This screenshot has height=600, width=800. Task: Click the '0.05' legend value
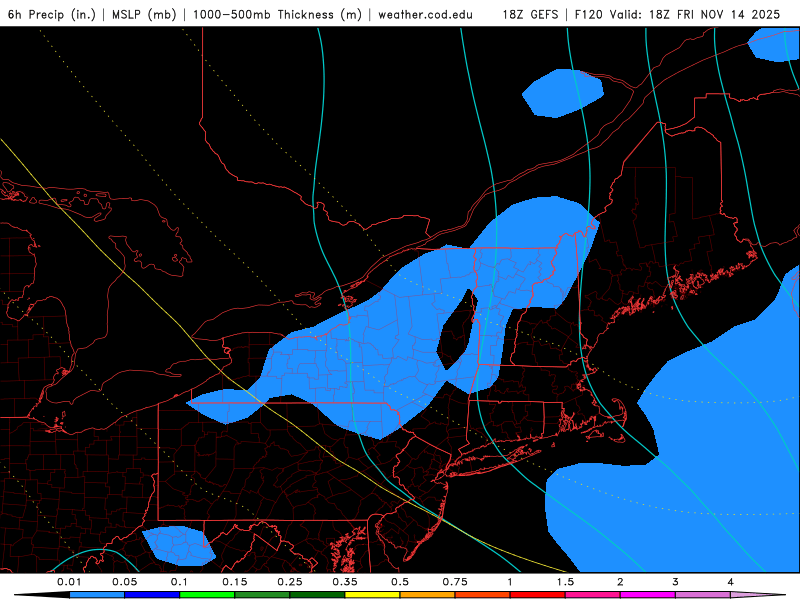click(x=124, y=582)
